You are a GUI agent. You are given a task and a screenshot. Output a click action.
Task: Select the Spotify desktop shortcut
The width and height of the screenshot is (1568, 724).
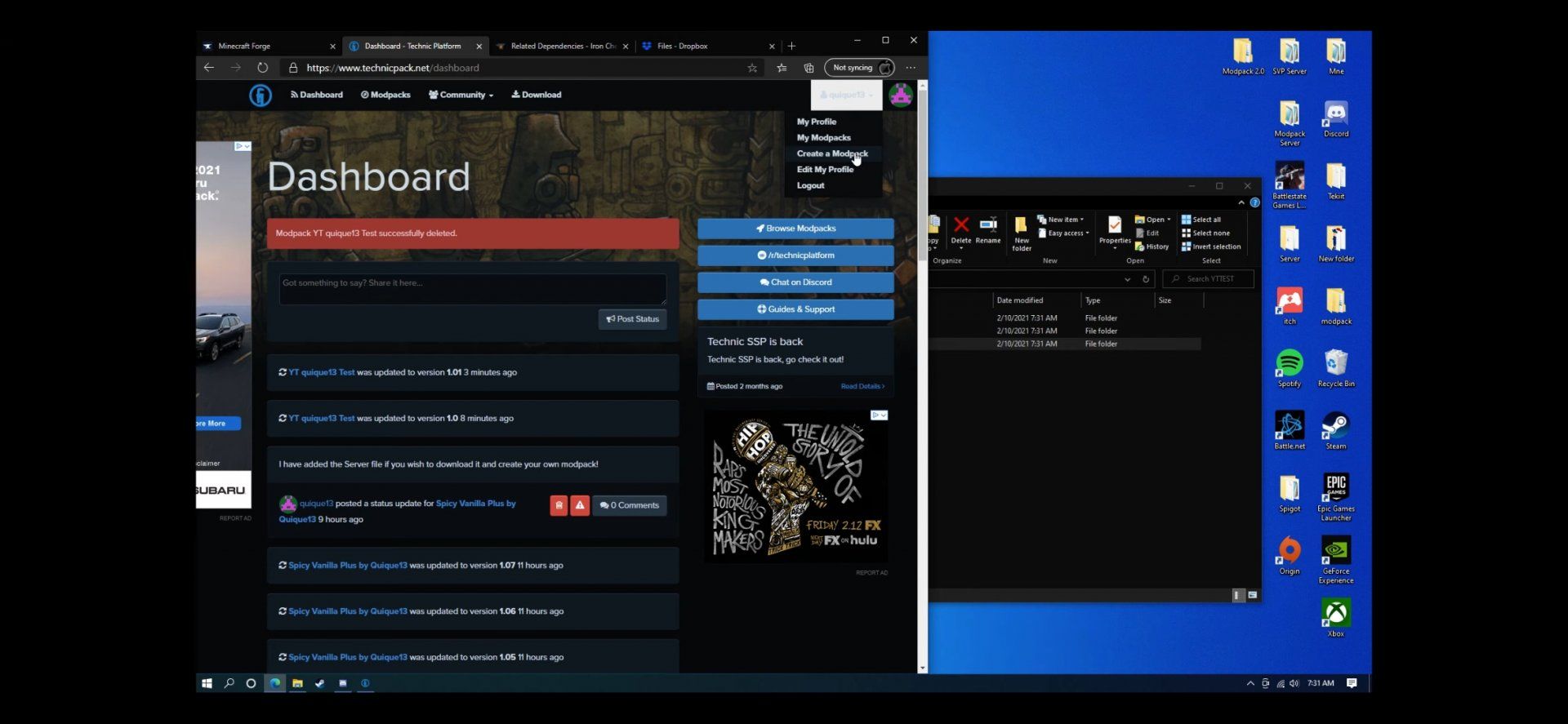click(x=1290, y=369)
